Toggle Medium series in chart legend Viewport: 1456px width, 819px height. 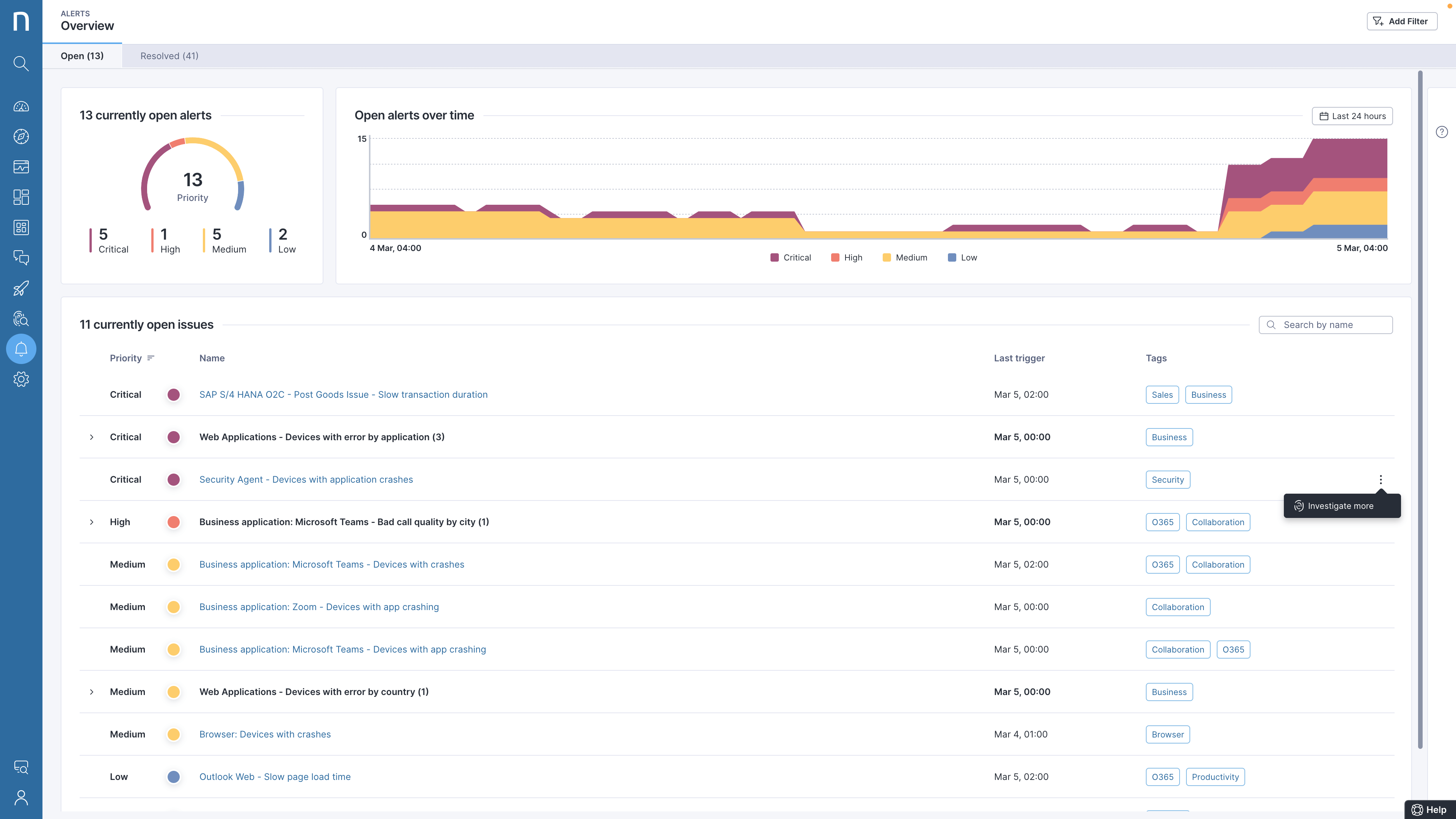[x=904, y=257]
